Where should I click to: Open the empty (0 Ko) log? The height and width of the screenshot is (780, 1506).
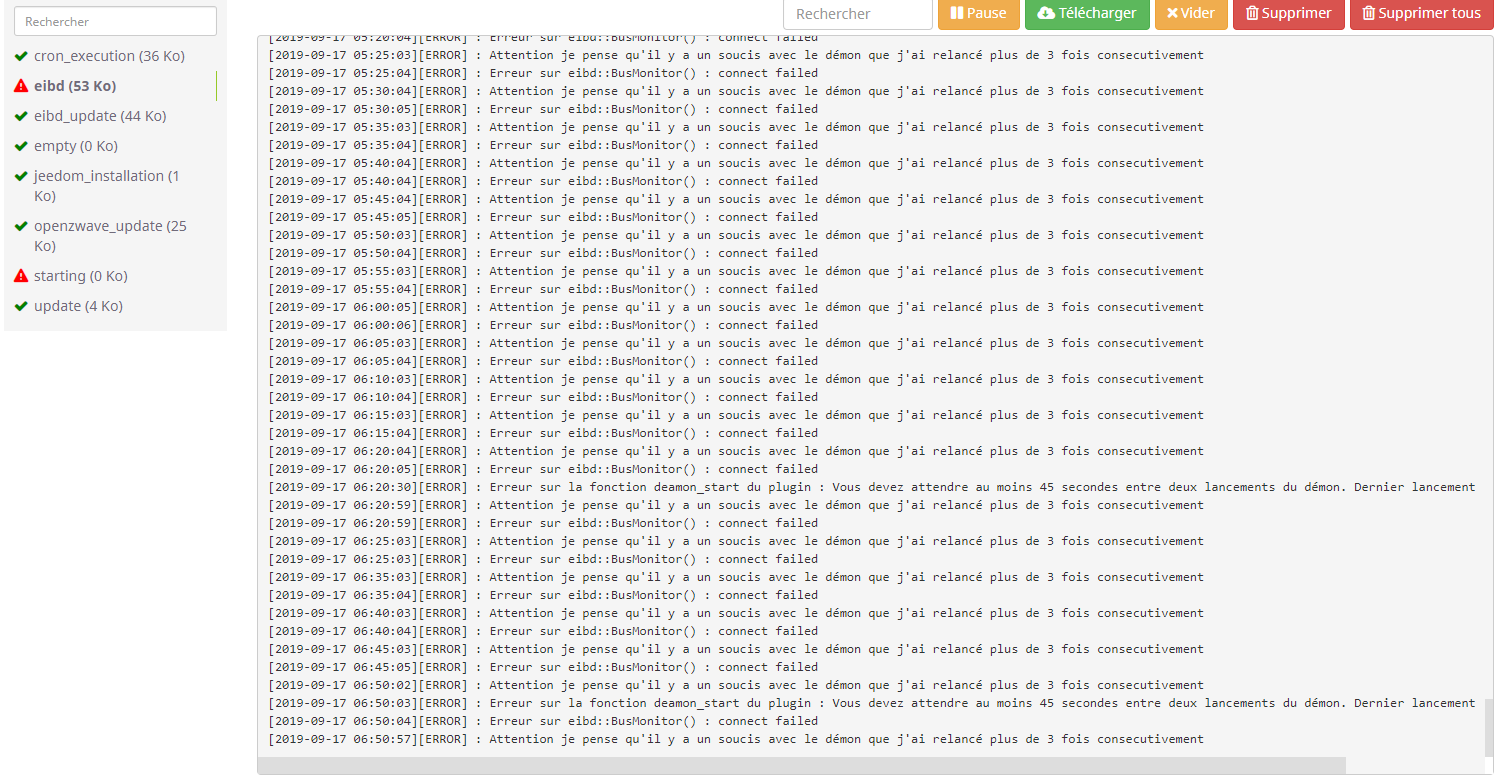76,146
